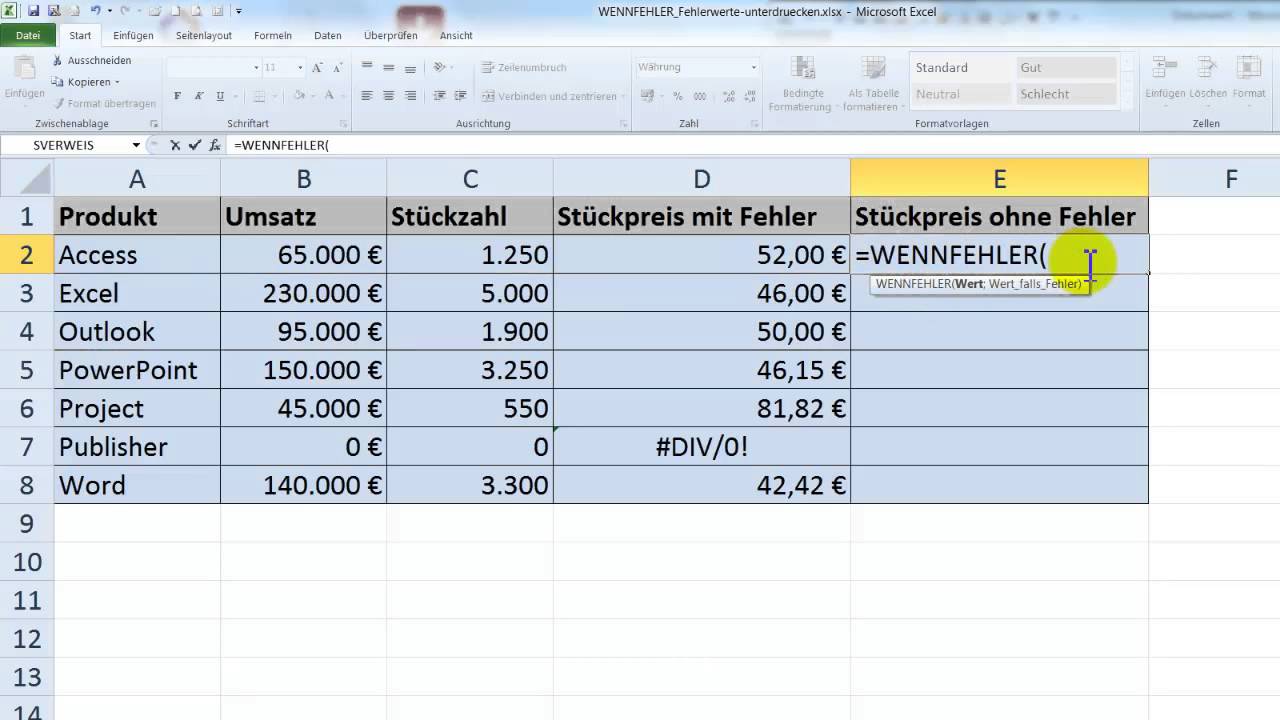Click the Save icon in quick access toolbar
1280x720 pixels.
coord(33,11)
